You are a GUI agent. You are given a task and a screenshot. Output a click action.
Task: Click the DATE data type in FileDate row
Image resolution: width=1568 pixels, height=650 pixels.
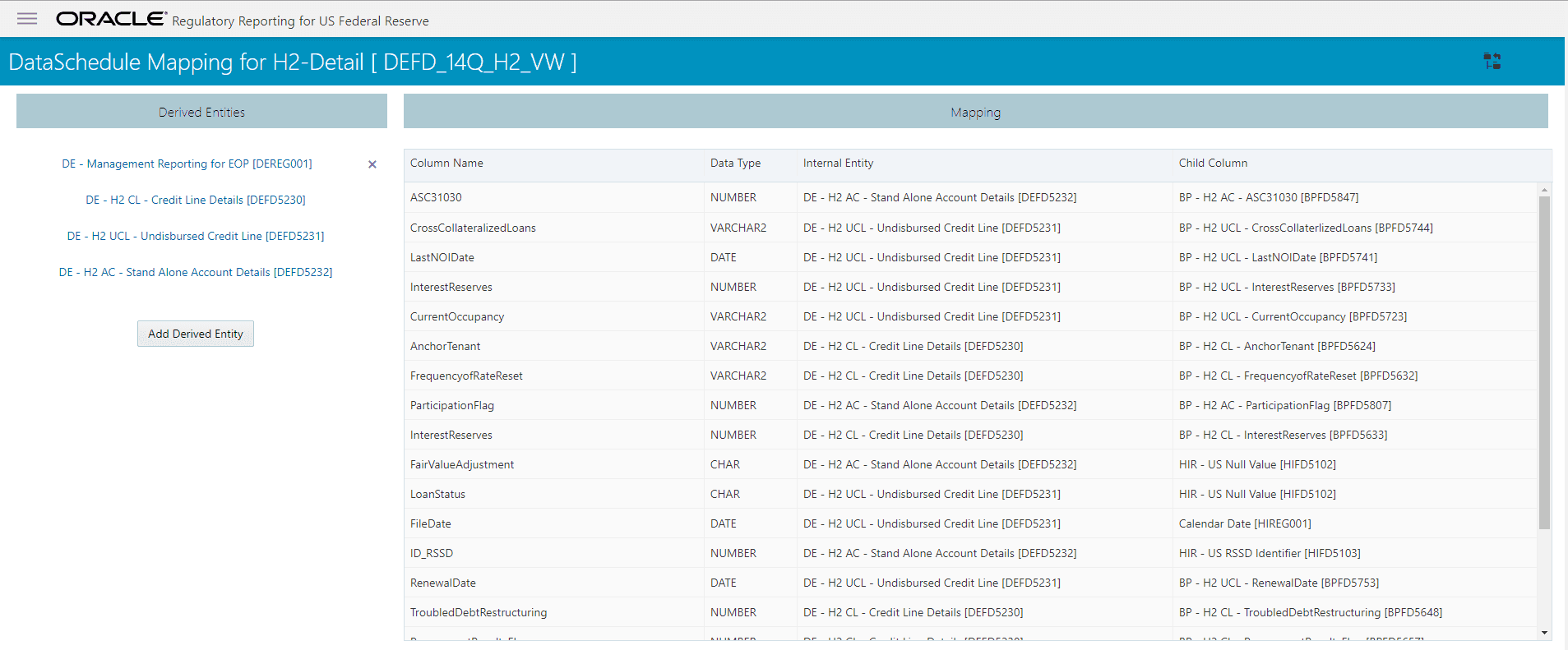[724, 523]
